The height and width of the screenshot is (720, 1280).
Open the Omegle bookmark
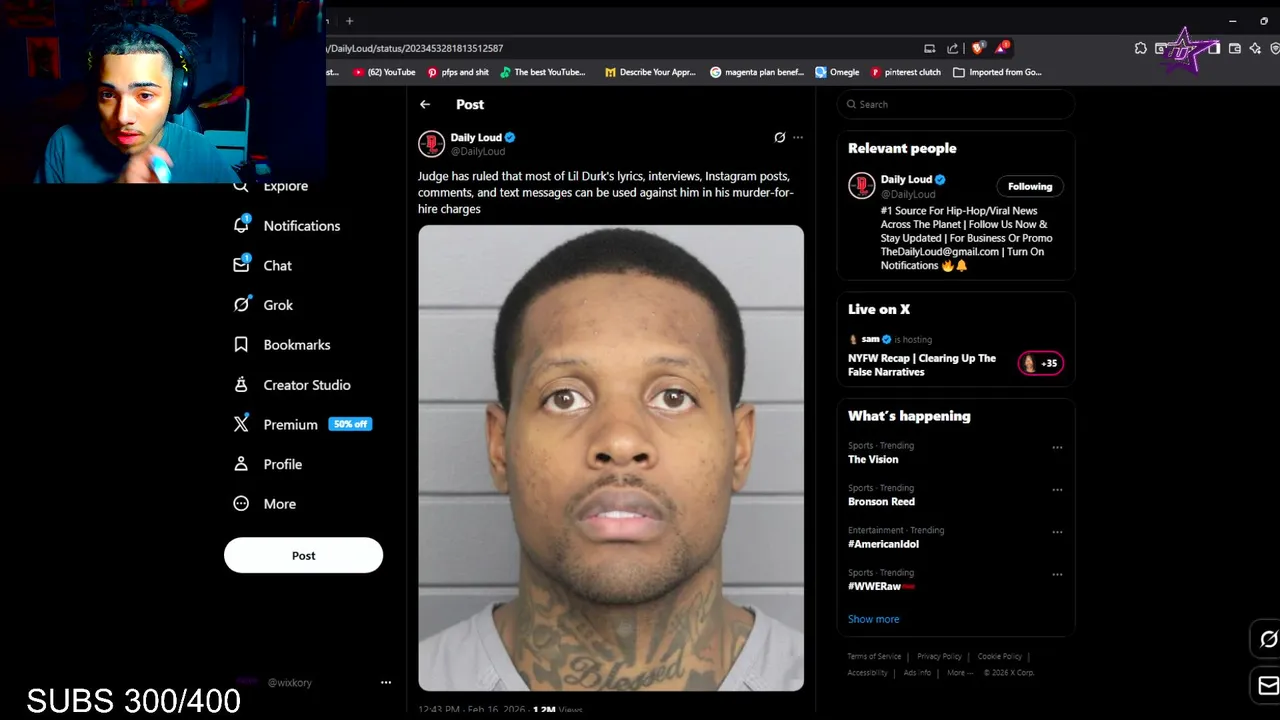(837, 72)
